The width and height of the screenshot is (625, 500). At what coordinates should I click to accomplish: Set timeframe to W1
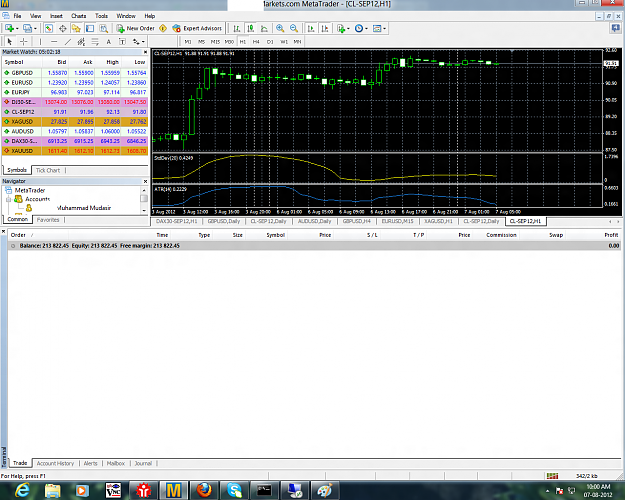click(284, 41)
